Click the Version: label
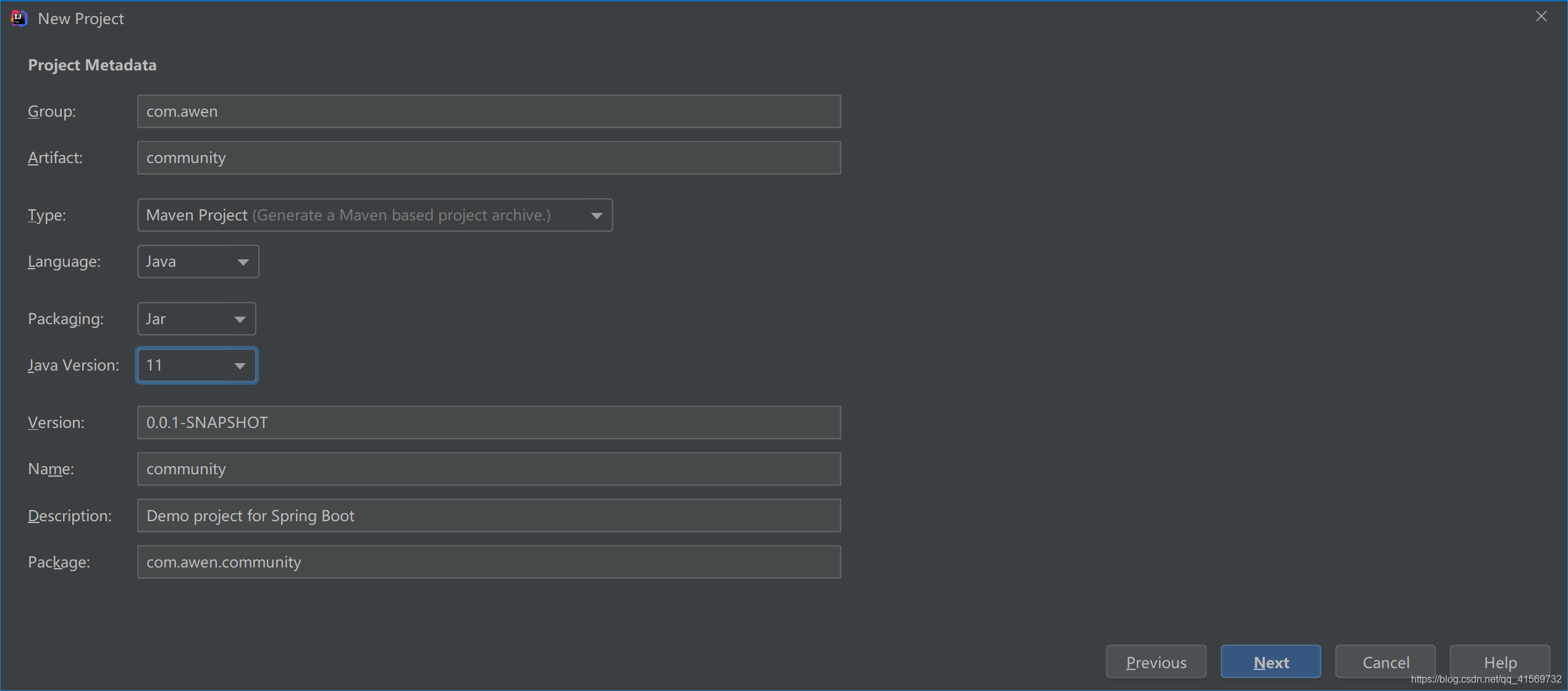Viewport: 1568px width, 691px height. click(x=56, y=422)
